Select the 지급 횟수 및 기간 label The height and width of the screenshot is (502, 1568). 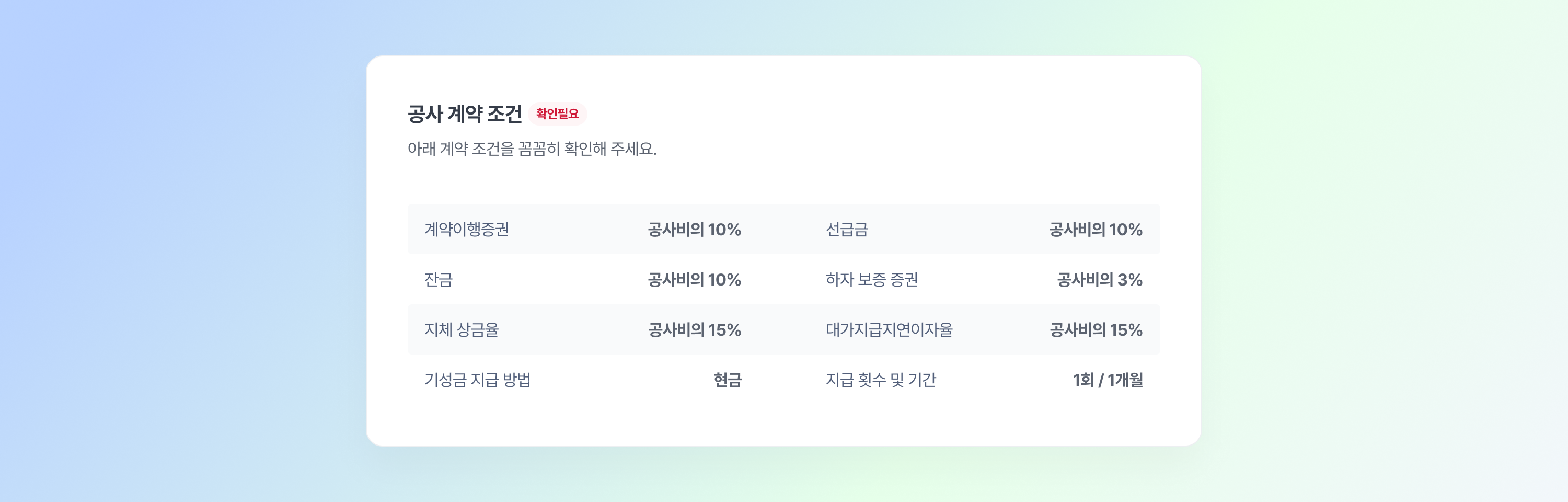click(880, 380)
